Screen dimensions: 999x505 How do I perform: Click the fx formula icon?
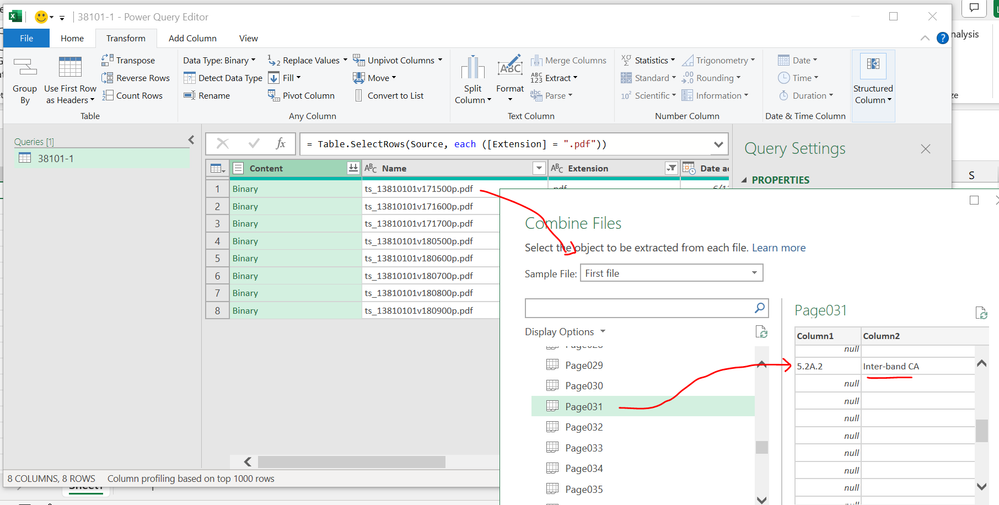pos(280,144)
